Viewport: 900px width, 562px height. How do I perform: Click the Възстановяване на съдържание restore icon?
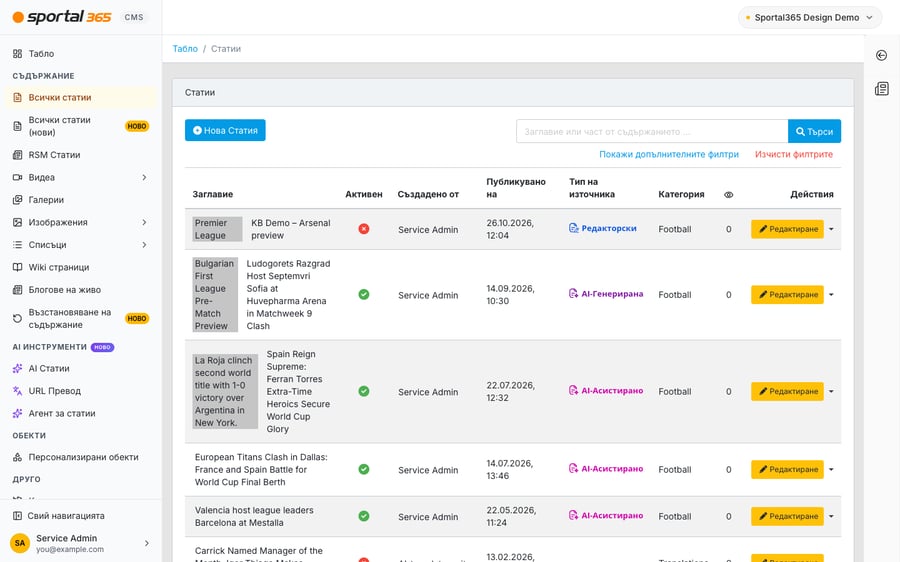click(x=17, y=318)
